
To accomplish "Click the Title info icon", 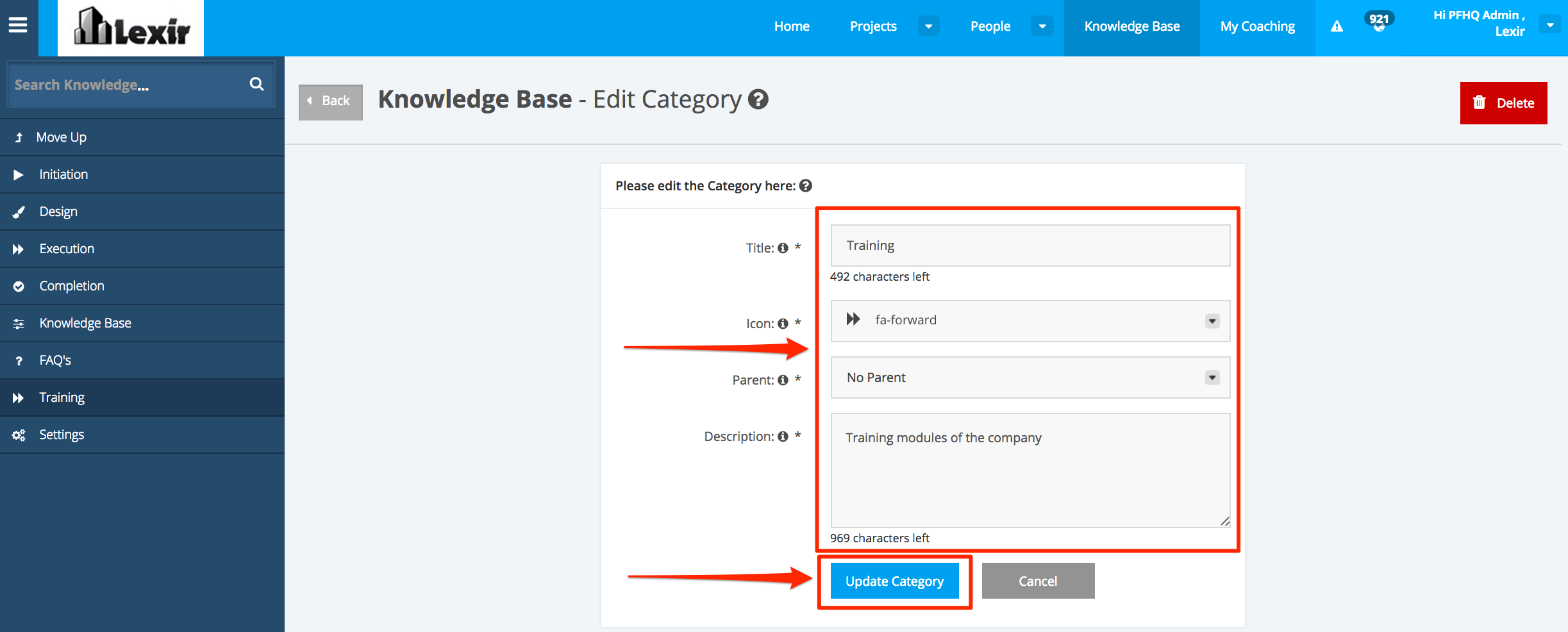I will tap(783, 248).
